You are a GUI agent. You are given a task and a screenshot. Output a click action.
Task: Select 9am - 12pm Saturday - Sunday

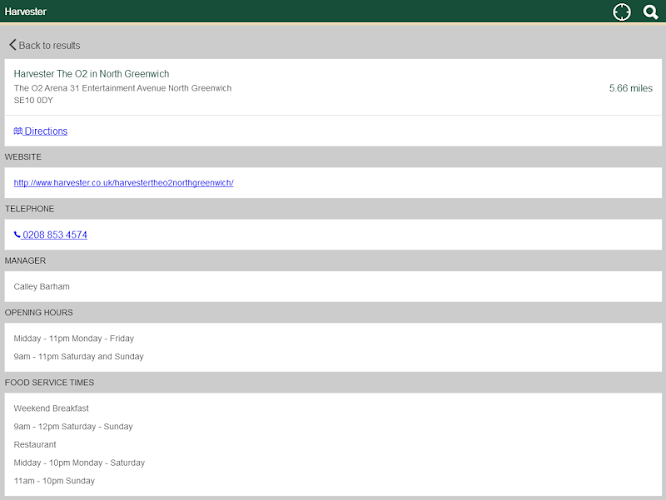(x=73, y=427)
